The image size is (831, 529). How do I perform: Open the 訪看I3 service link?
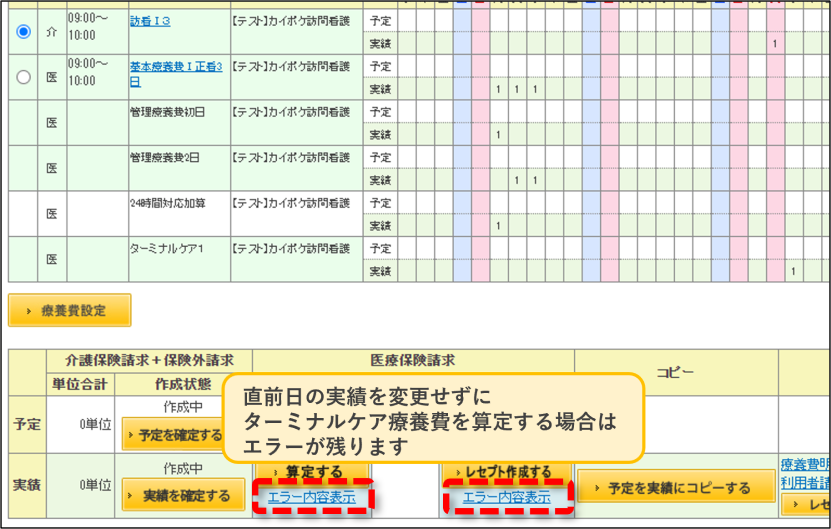[x=150, y=21]
